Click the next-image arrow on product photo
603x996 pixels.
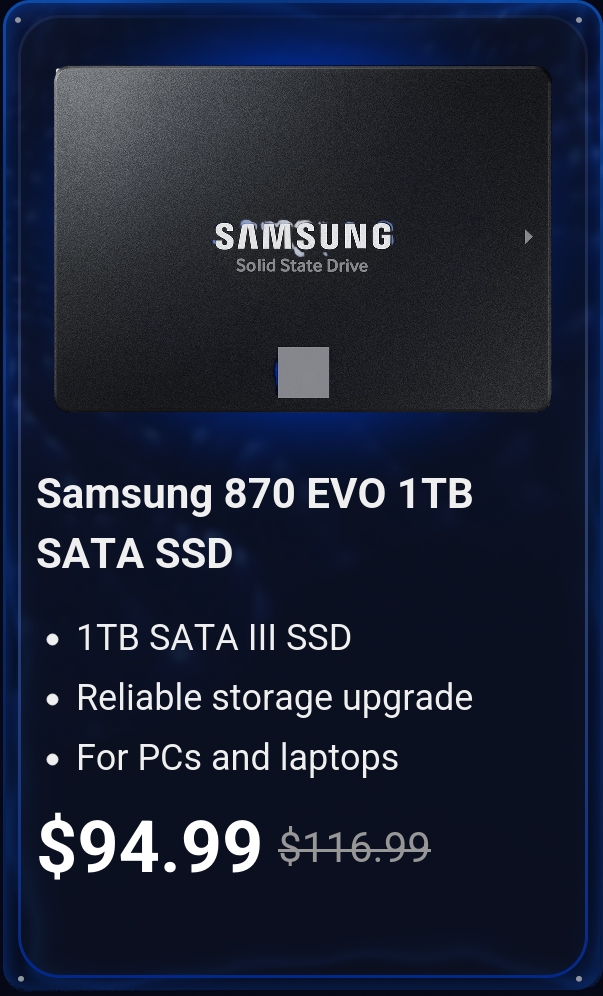pyautogui.click(x=528, y=237)
